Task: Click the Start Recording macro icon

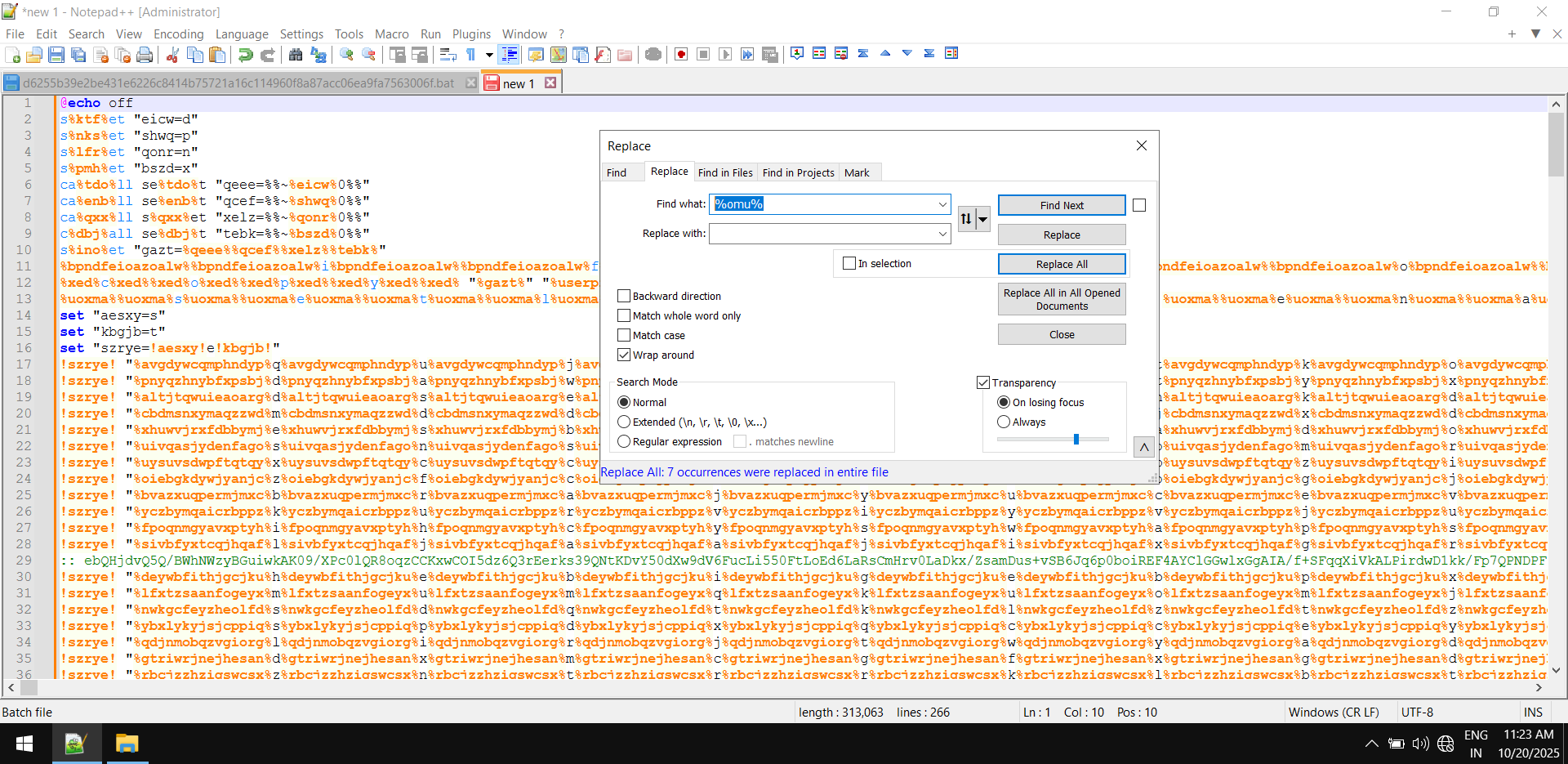Action: (x=681, y=55)
